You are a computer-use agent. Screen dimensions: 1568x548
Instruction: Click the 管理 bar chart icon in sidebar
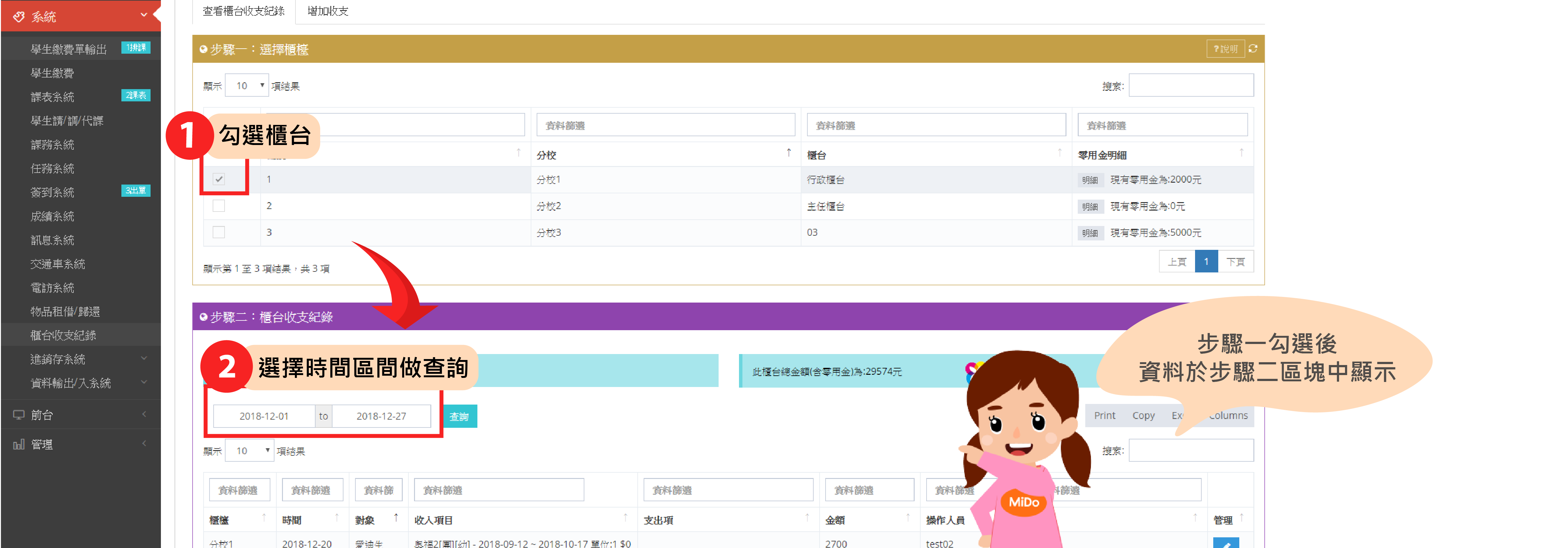coord(19,444)
